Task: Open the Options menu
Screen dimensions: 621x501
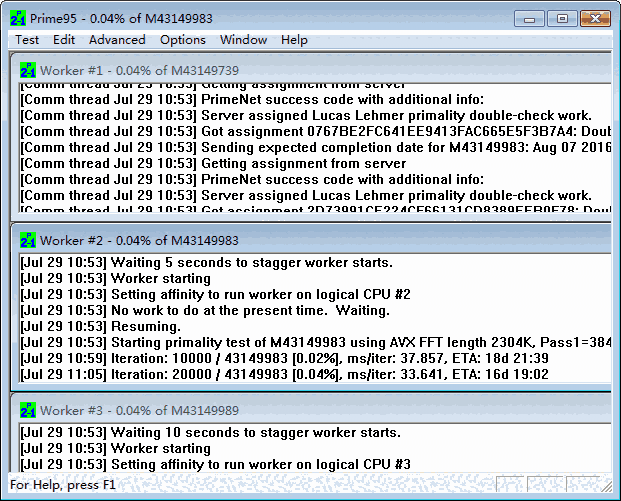Action: click(x=183, y=40)
